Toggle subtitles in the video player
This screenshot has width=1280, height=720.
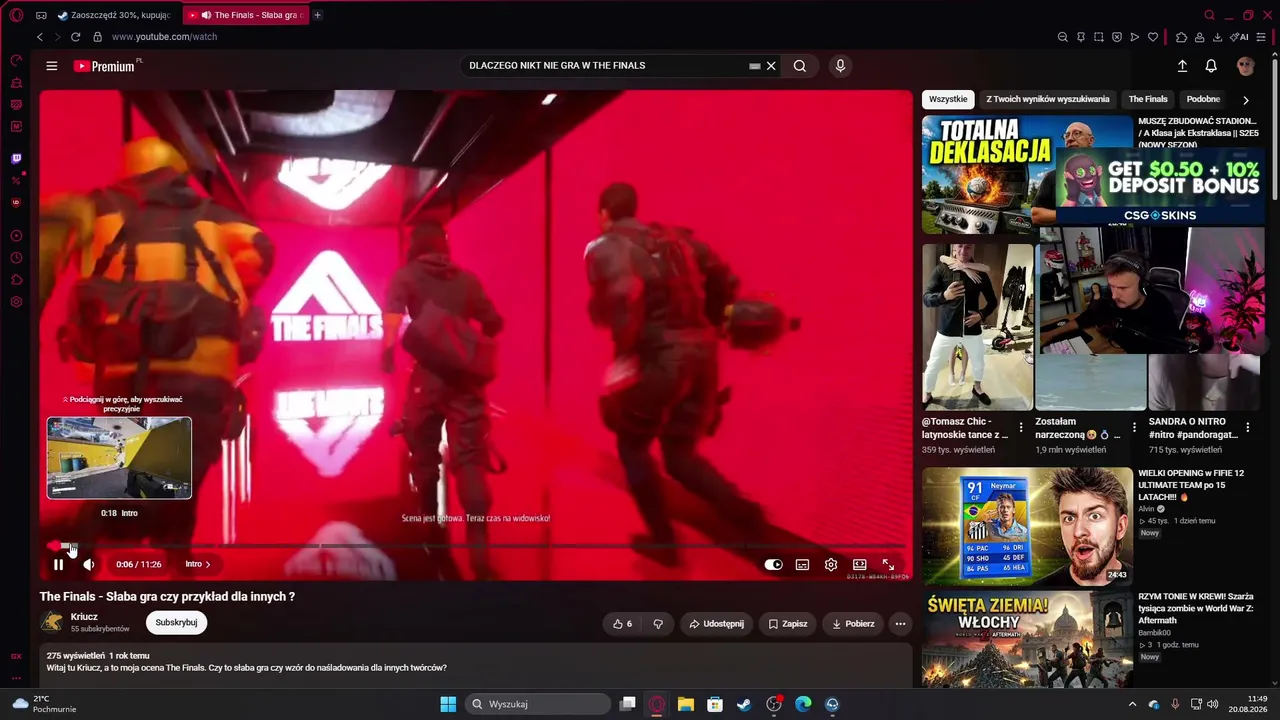pos(802,564)
